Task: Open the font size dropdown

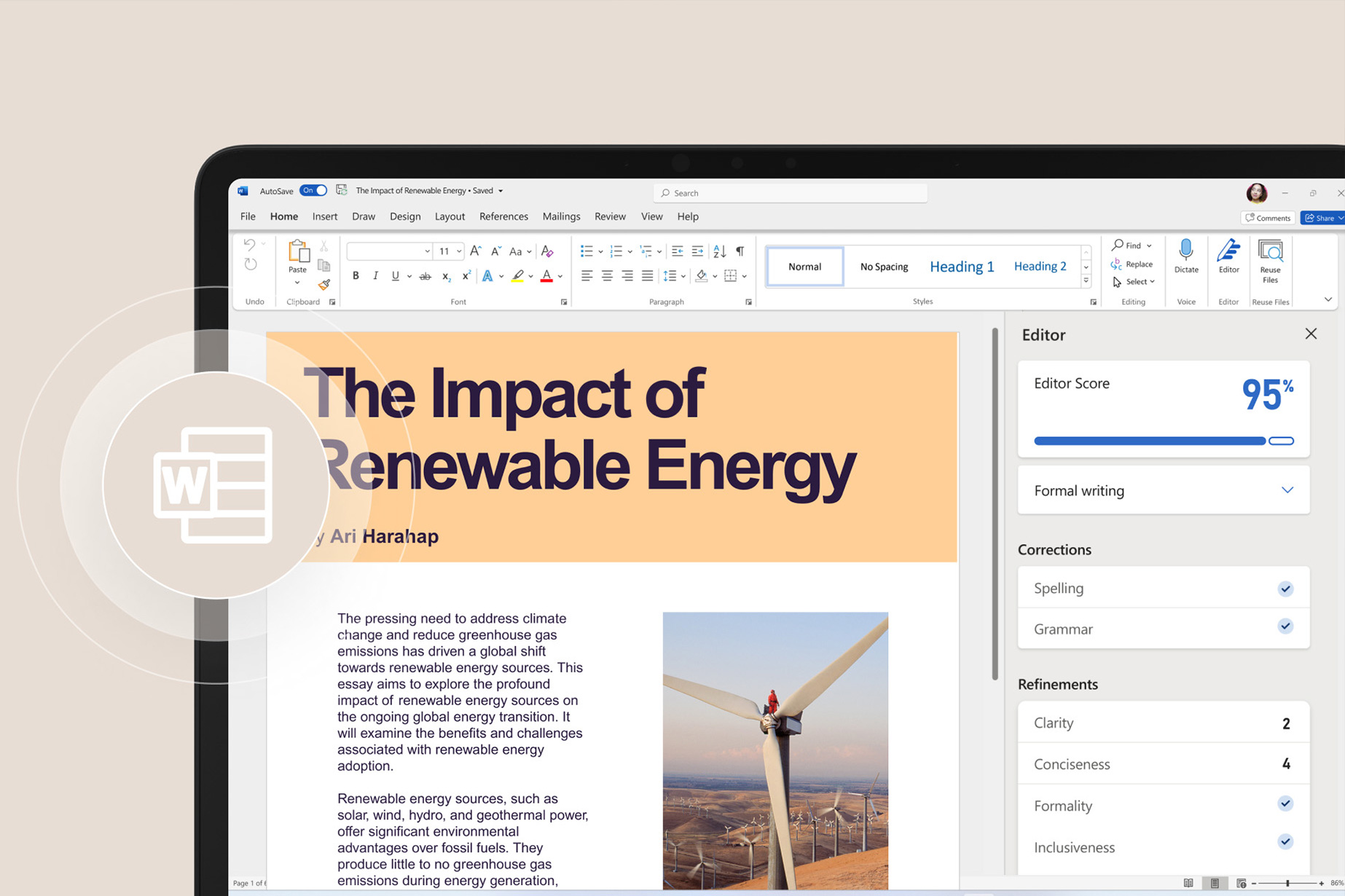Action: click(x=459, y=251)
